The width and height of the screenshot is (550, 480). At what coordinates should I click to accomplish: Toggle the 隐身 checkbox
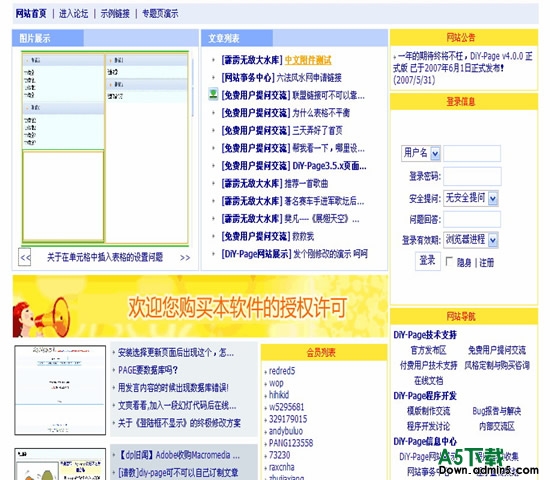point(449,261)
